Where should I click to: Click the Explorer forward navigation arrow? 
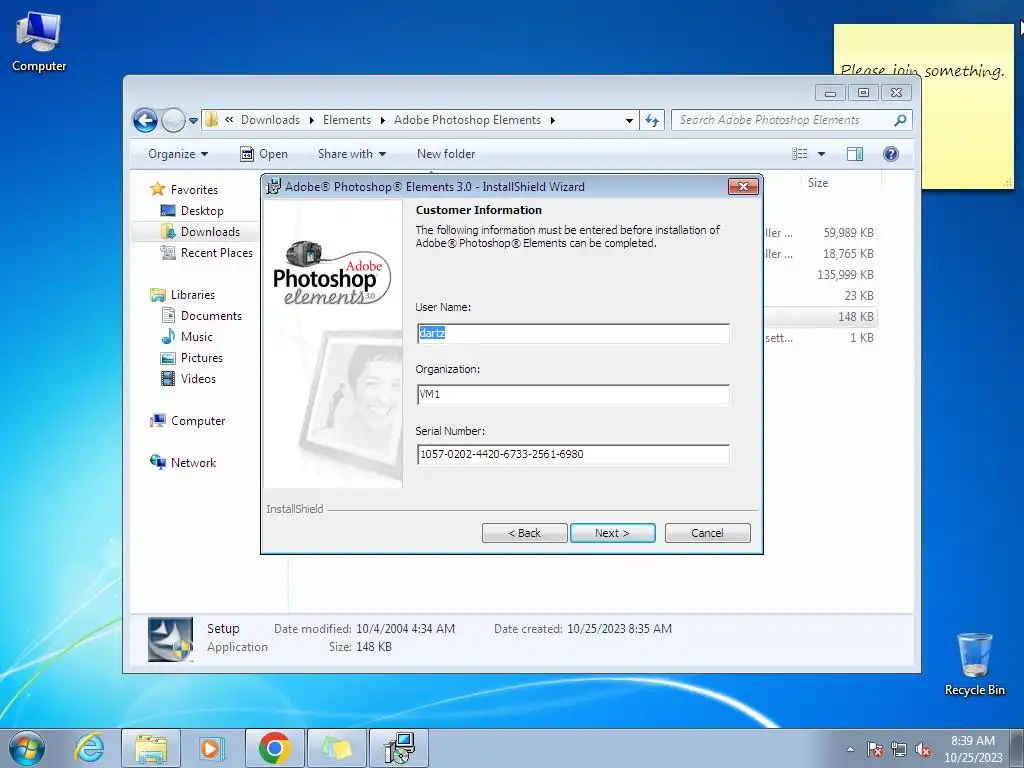(x=173, y=120)
